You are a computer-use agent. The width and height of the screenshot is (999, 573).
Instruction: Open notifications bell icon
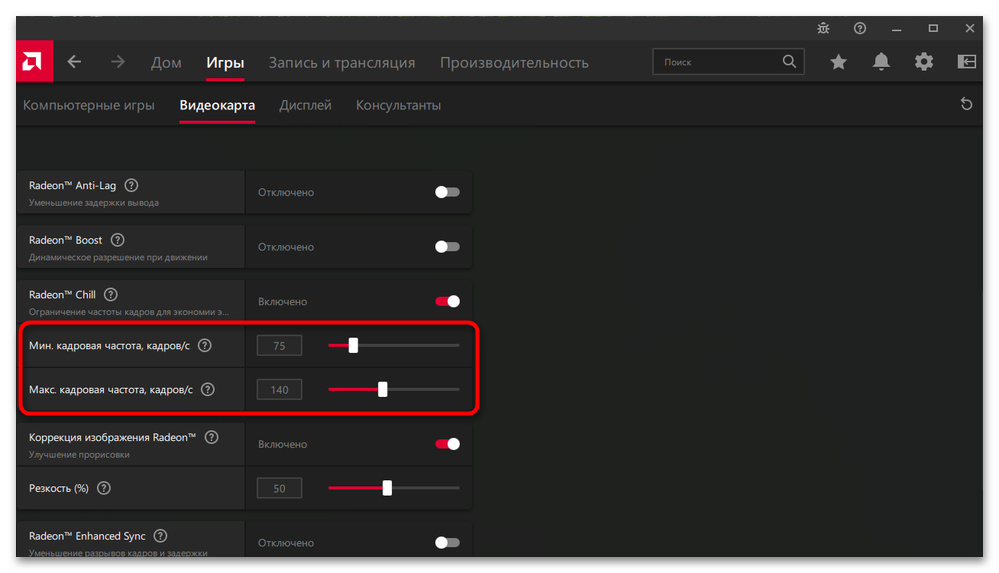[881, 62]
